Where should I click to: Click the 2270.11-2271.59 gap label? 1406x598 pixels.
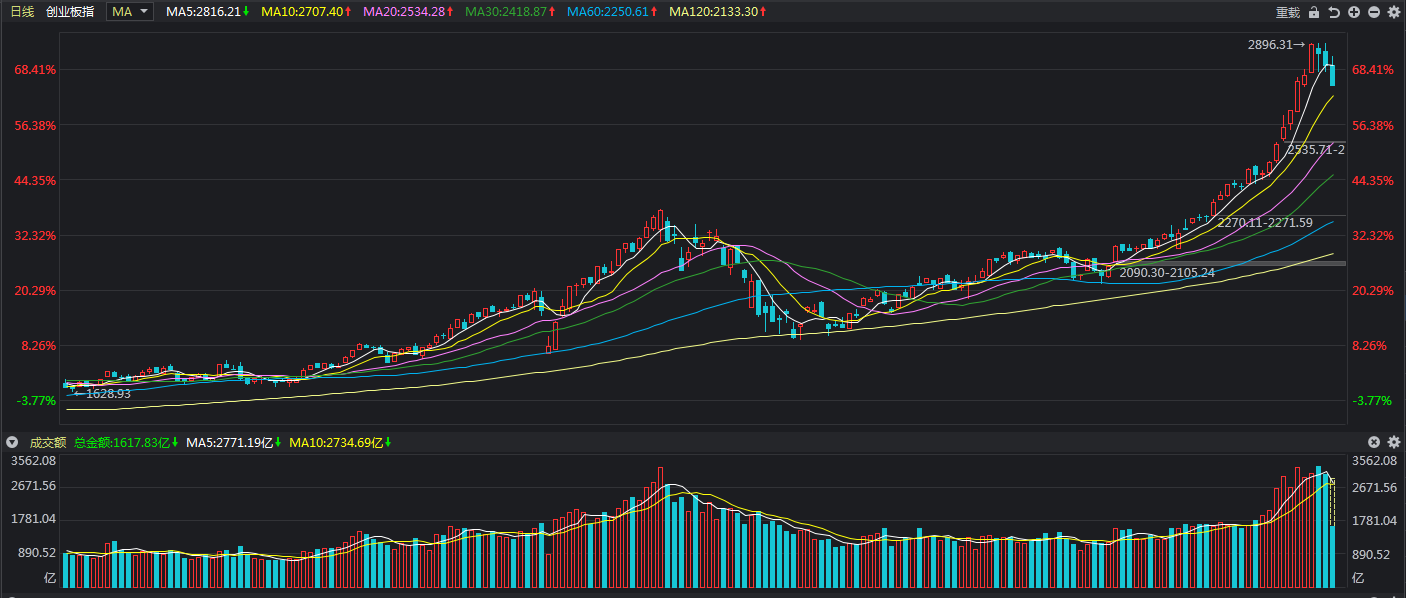[1265, 222]
